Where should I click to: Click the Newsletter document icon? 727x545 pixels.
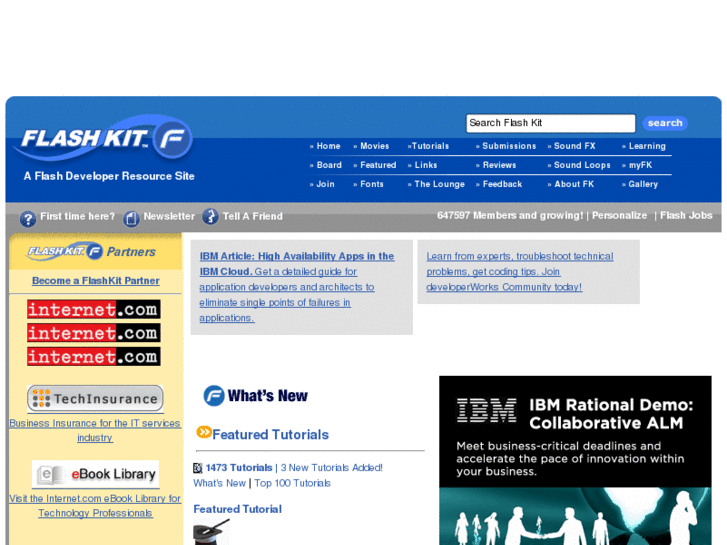point(131,218)
